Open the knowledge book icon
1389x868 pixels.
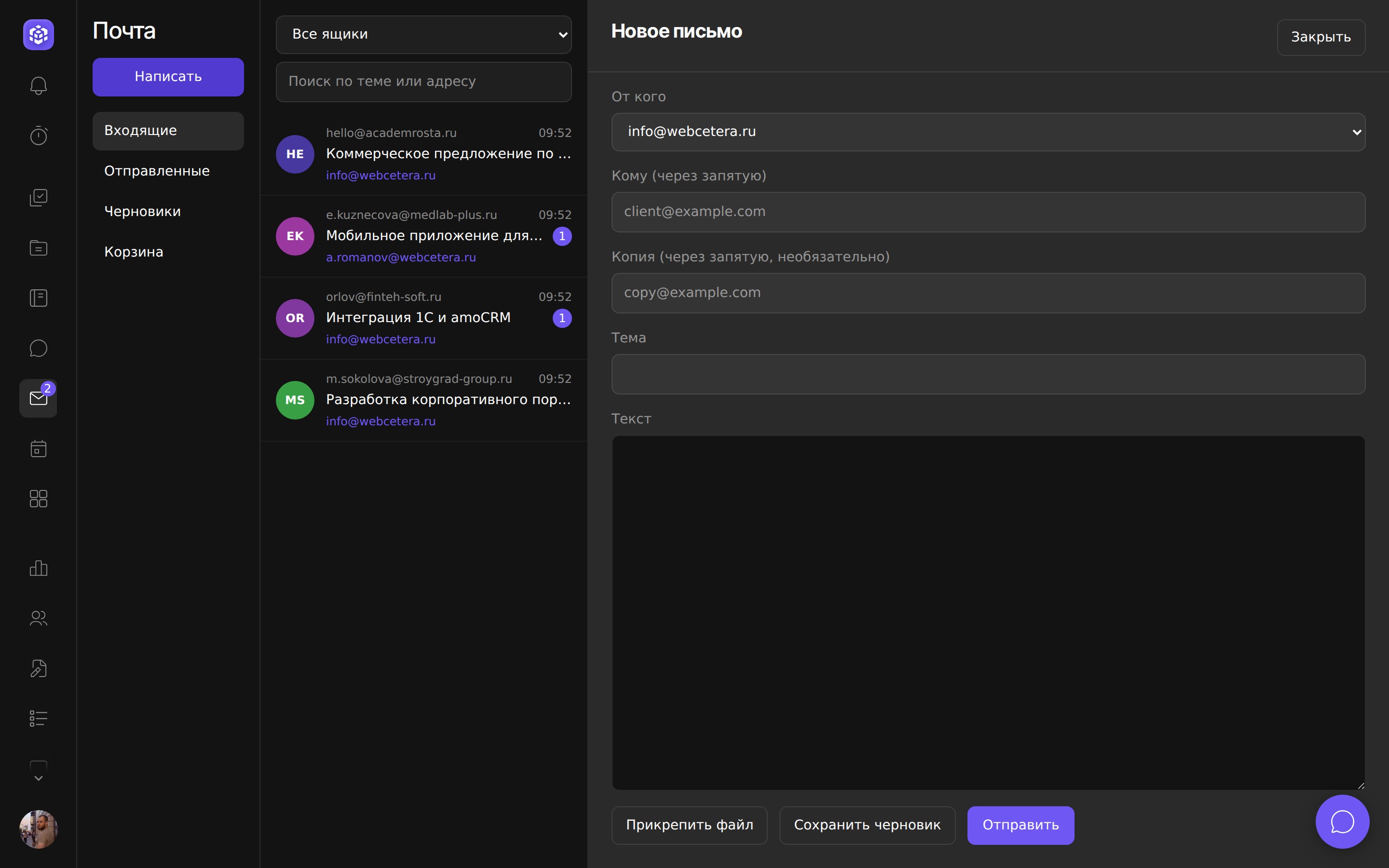pyautogui.click(x=39, y=298)
